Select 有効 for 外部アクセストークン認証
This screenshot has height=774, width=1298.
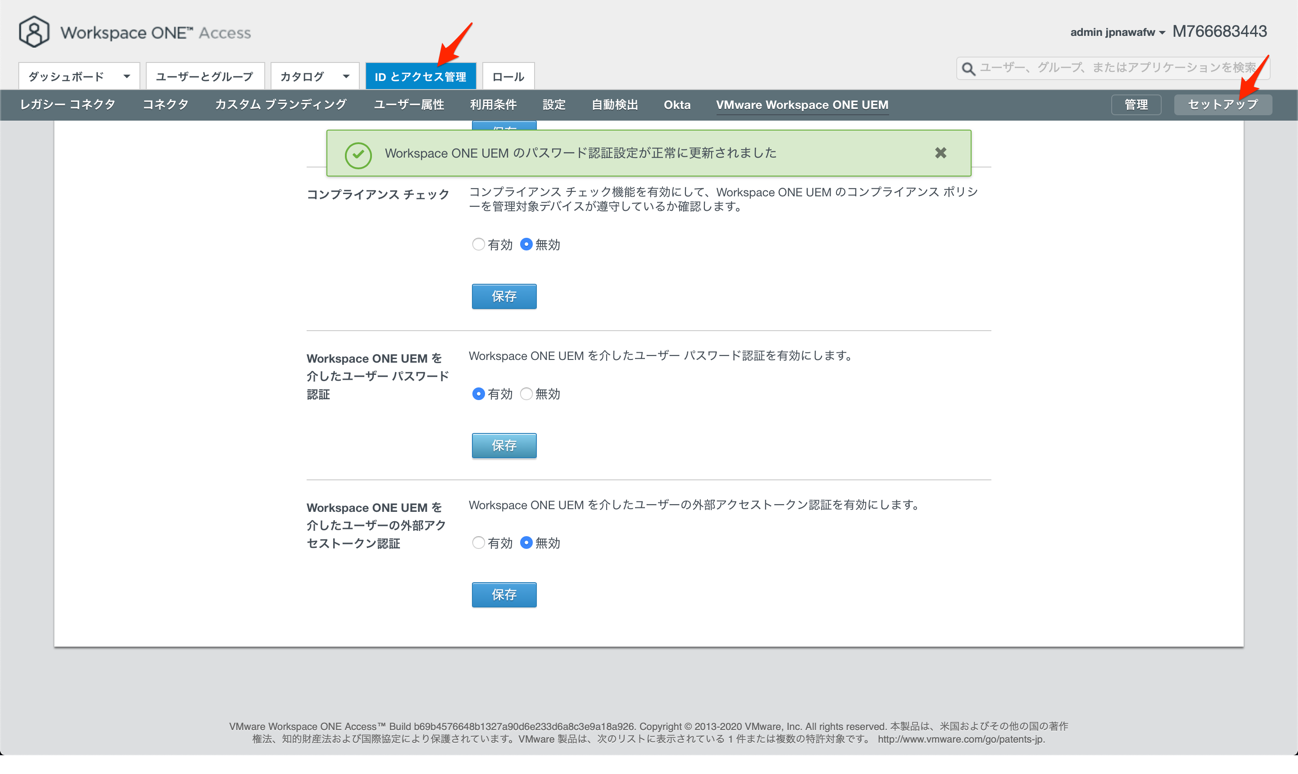(478, 543)
